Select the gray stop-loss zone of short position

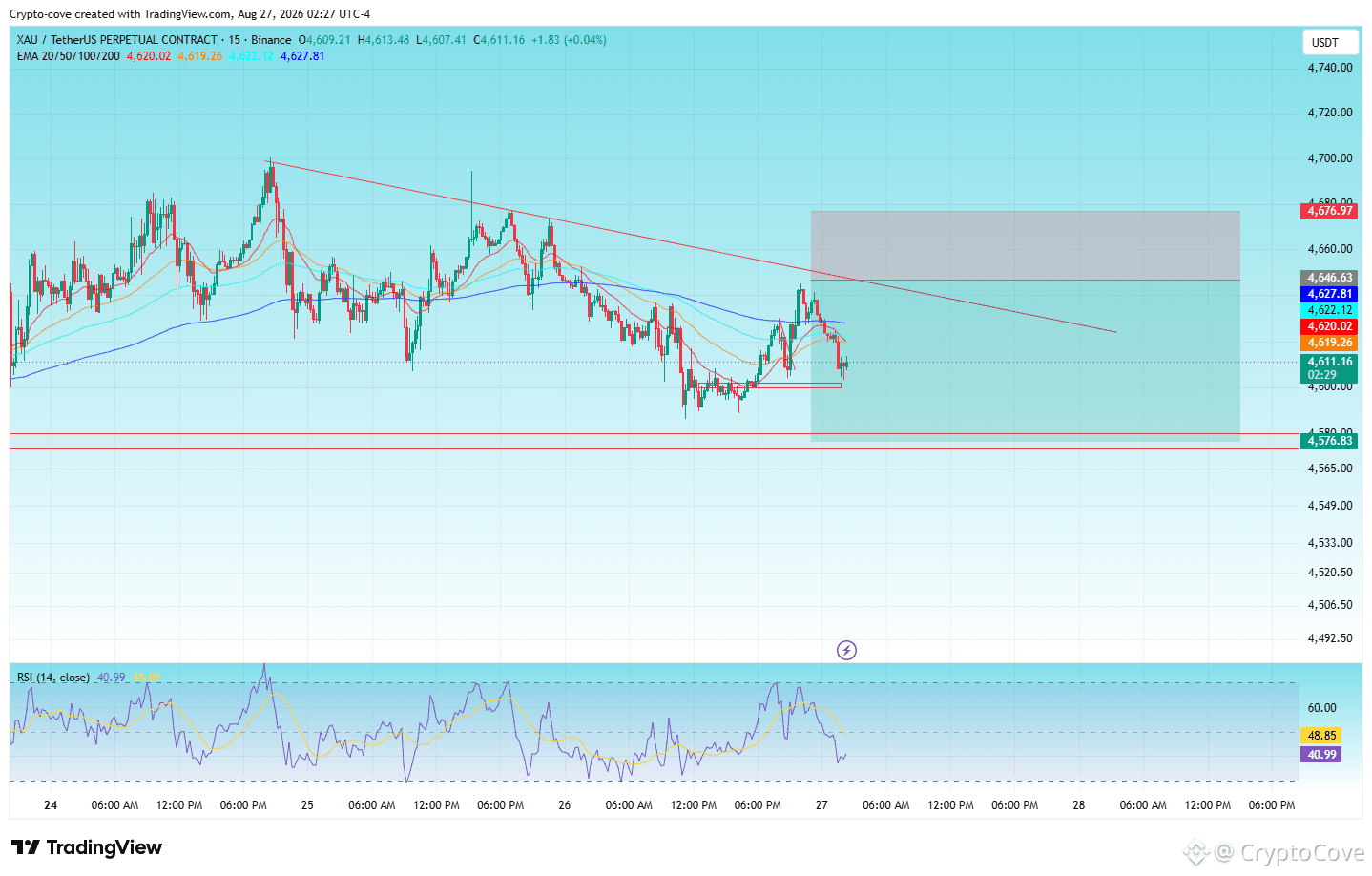tap(1026, 245)
